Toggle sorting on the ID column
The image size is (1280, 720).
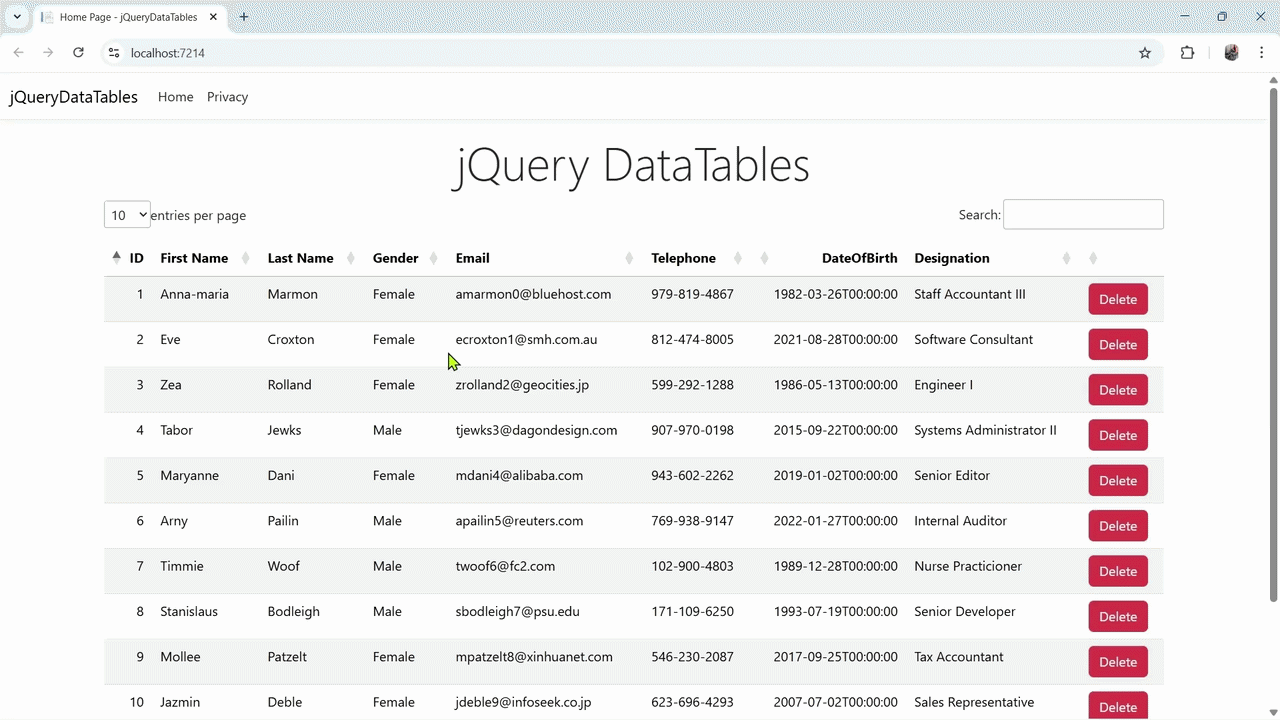point(136,258)
